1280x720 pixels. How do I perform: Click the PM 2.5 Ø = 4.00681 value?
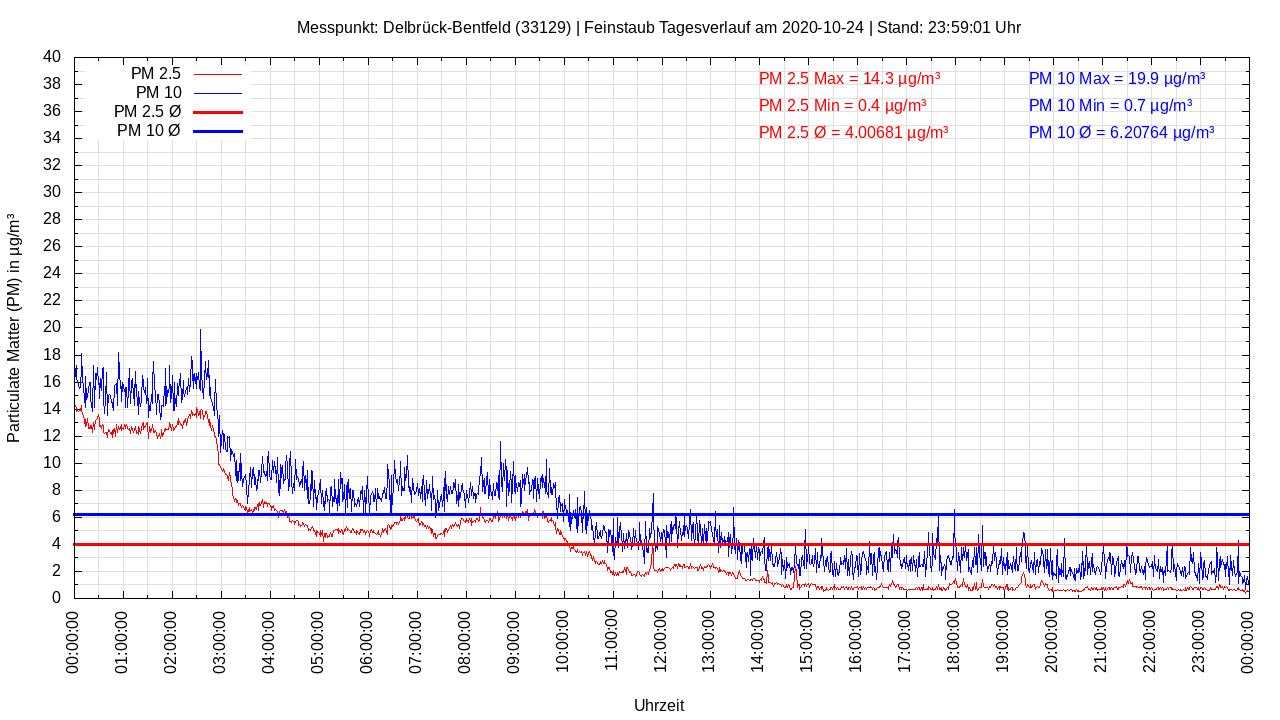853,132
